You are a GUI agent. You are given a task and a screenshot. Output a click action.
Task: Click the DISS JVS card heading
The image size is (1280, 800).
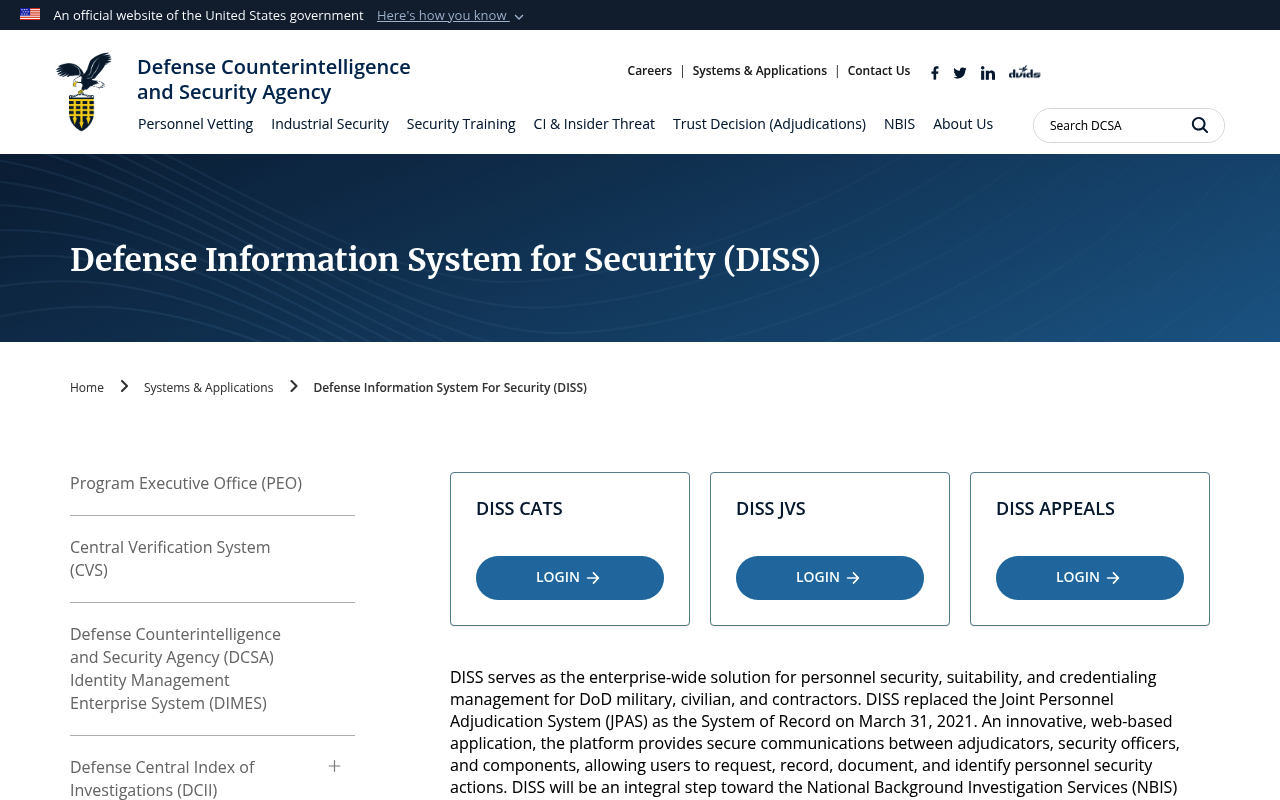pyautogui.click(x=771, y=508)
